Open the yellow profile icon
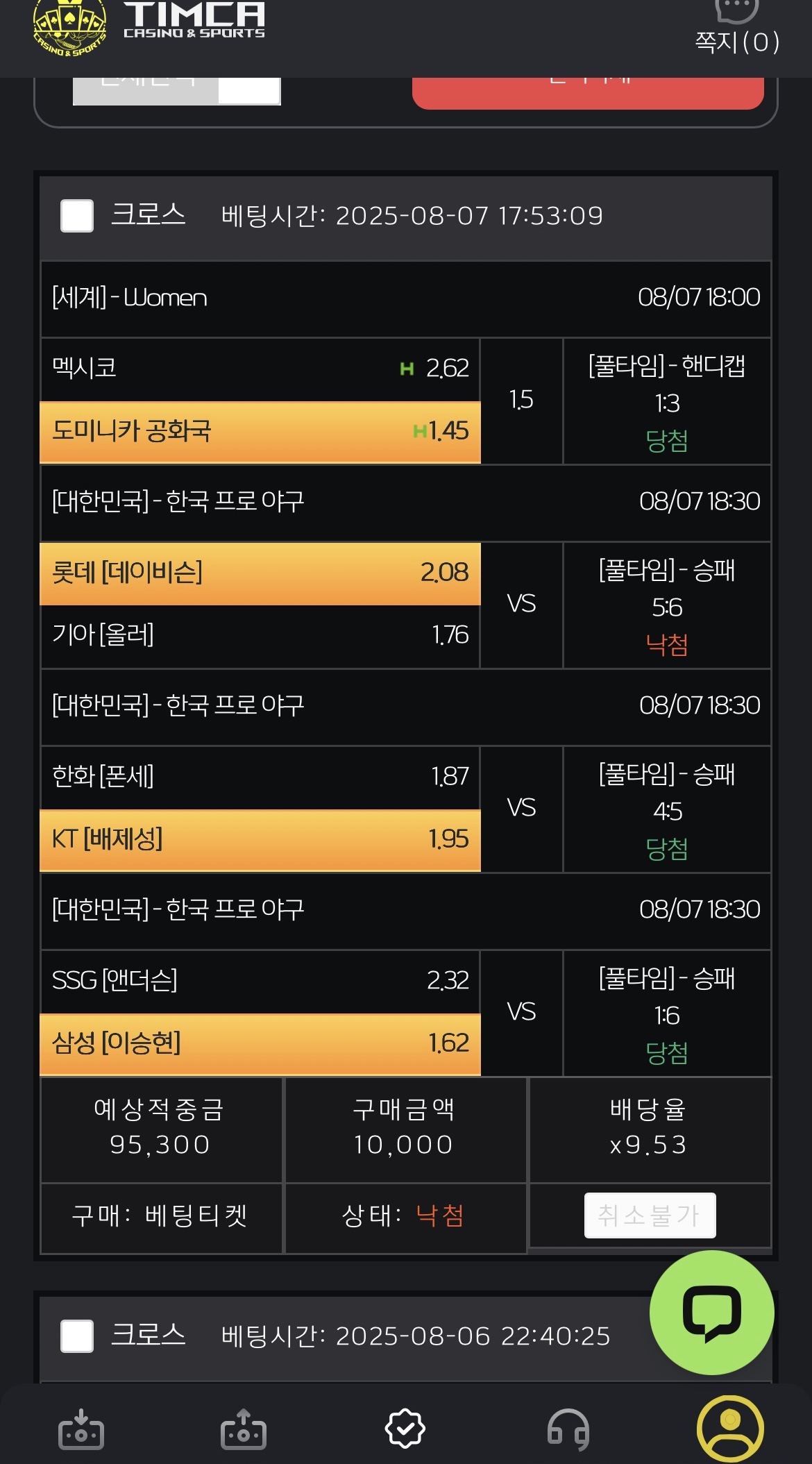 (730, 1429)
